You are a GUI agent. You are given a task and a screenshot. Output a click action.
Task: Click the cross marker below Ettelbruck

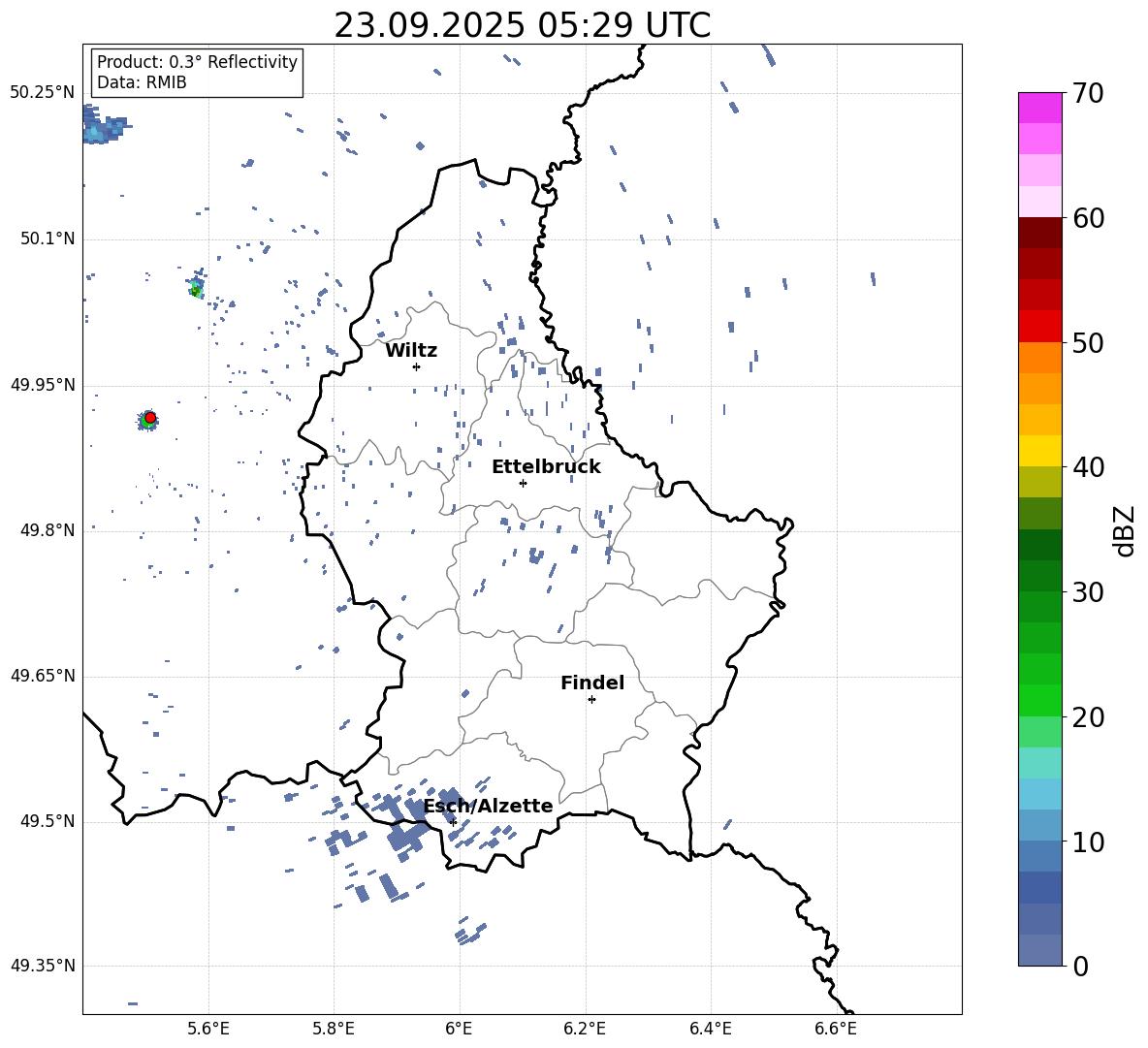click(x=523, y=483)
